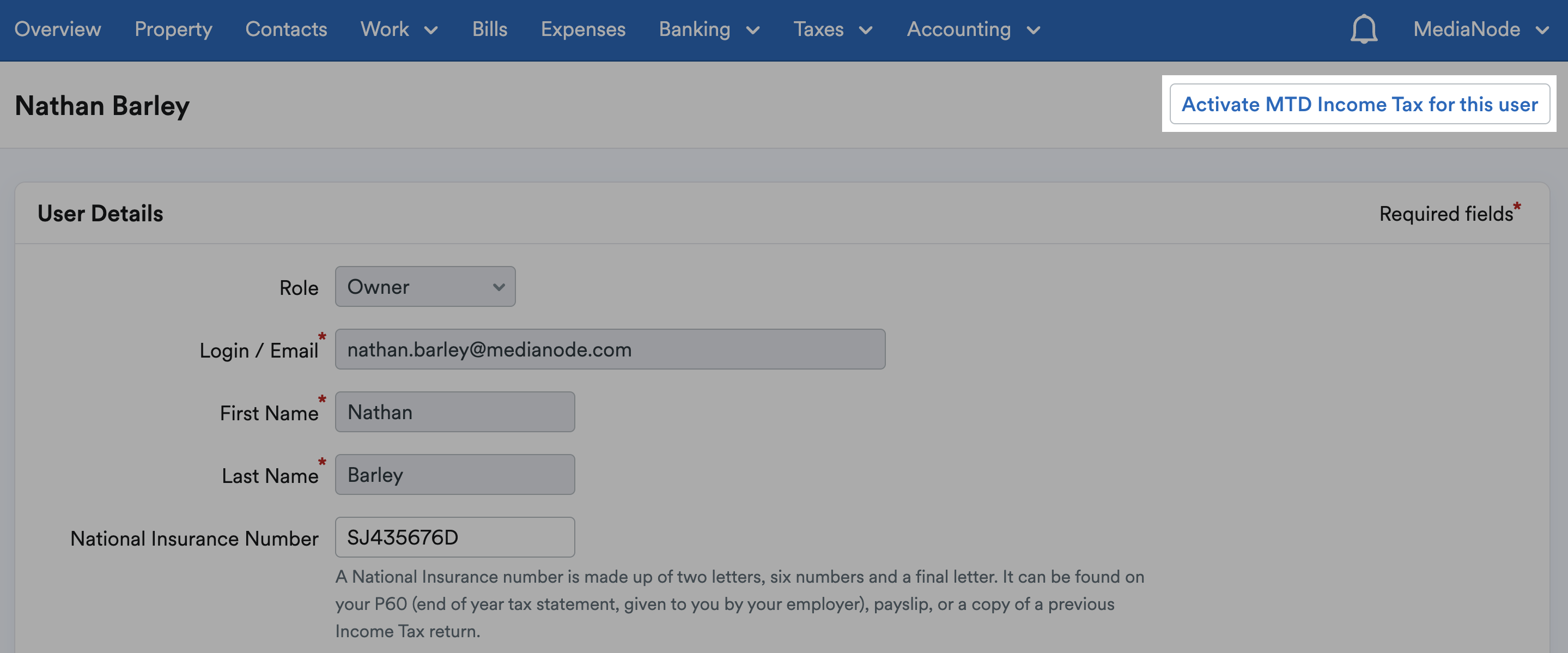Click the National Insurance Number label

click(x=194, y=539)
